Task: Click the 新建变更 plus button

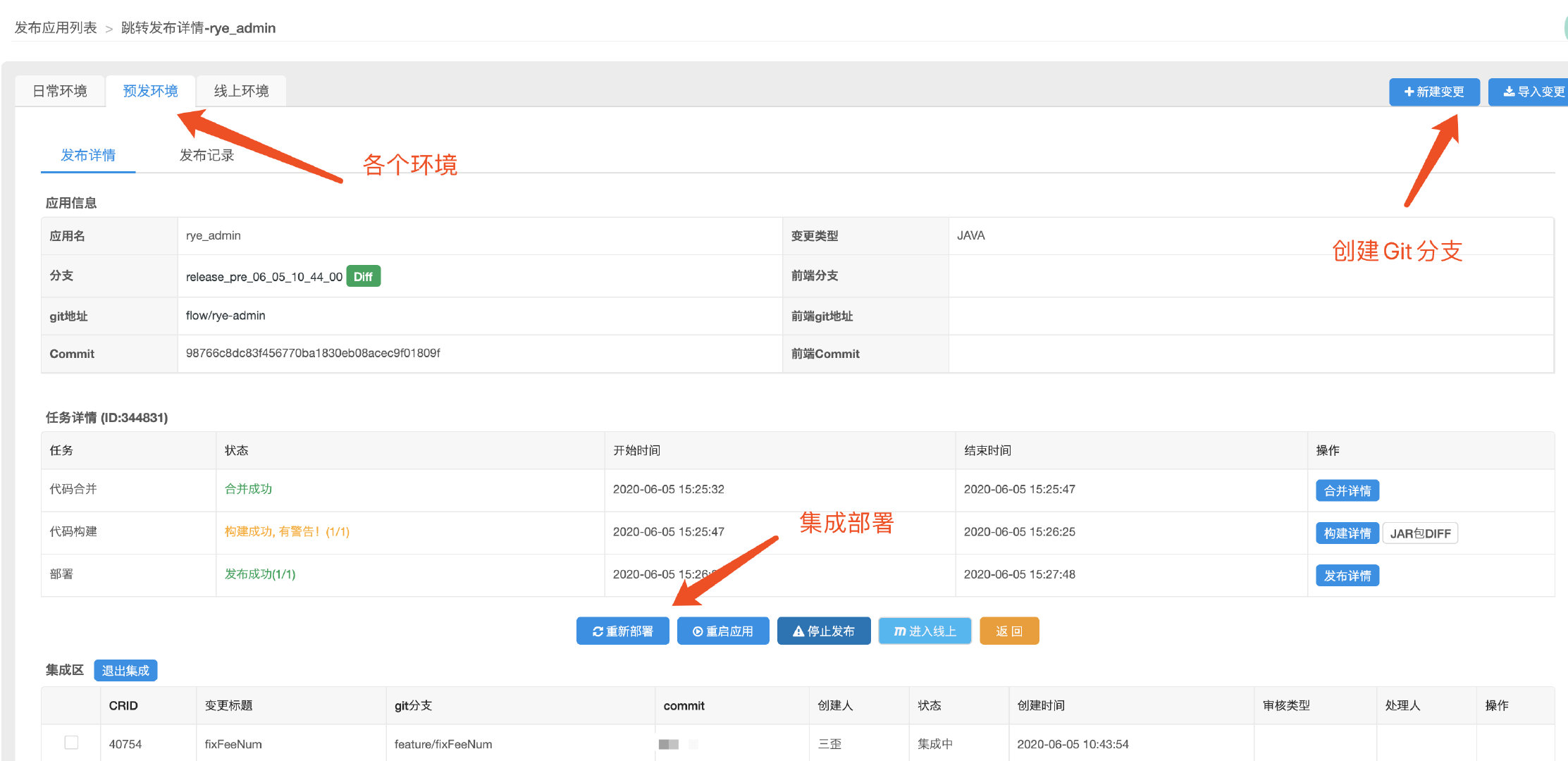Action: pyautogui.click(x=1433, y=92)
